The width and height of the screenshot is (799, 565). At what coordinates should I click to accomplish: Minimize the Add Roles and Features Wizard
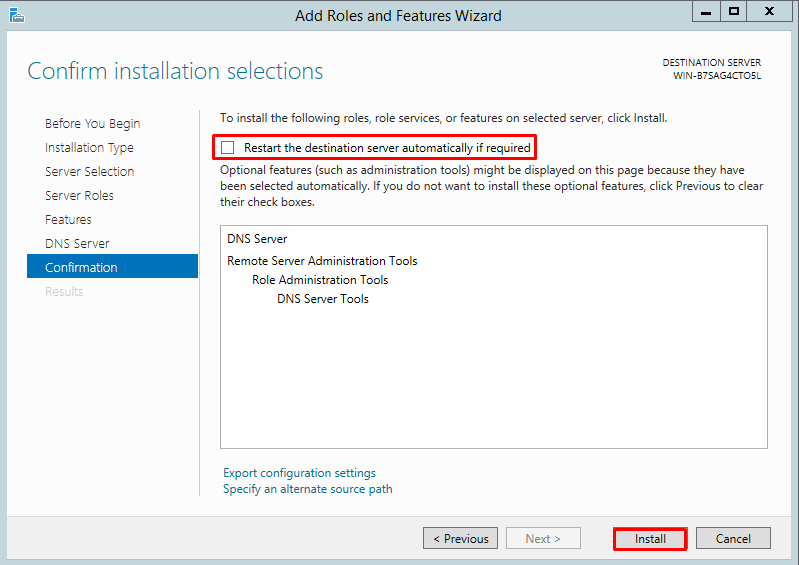click(x=707, y=12)
